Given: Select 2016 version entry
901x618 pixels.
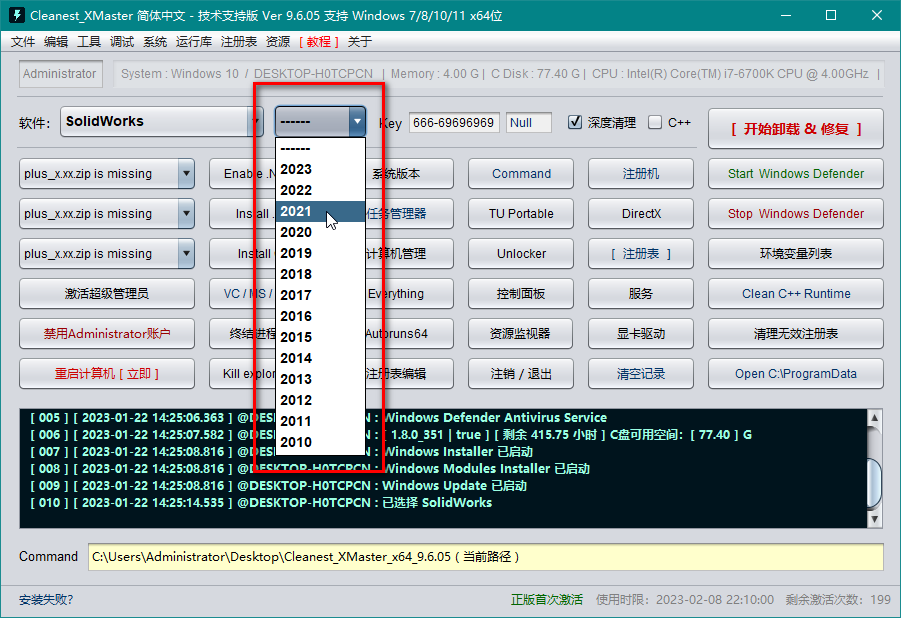Looking at the screenshot, I should coord(320,316).
